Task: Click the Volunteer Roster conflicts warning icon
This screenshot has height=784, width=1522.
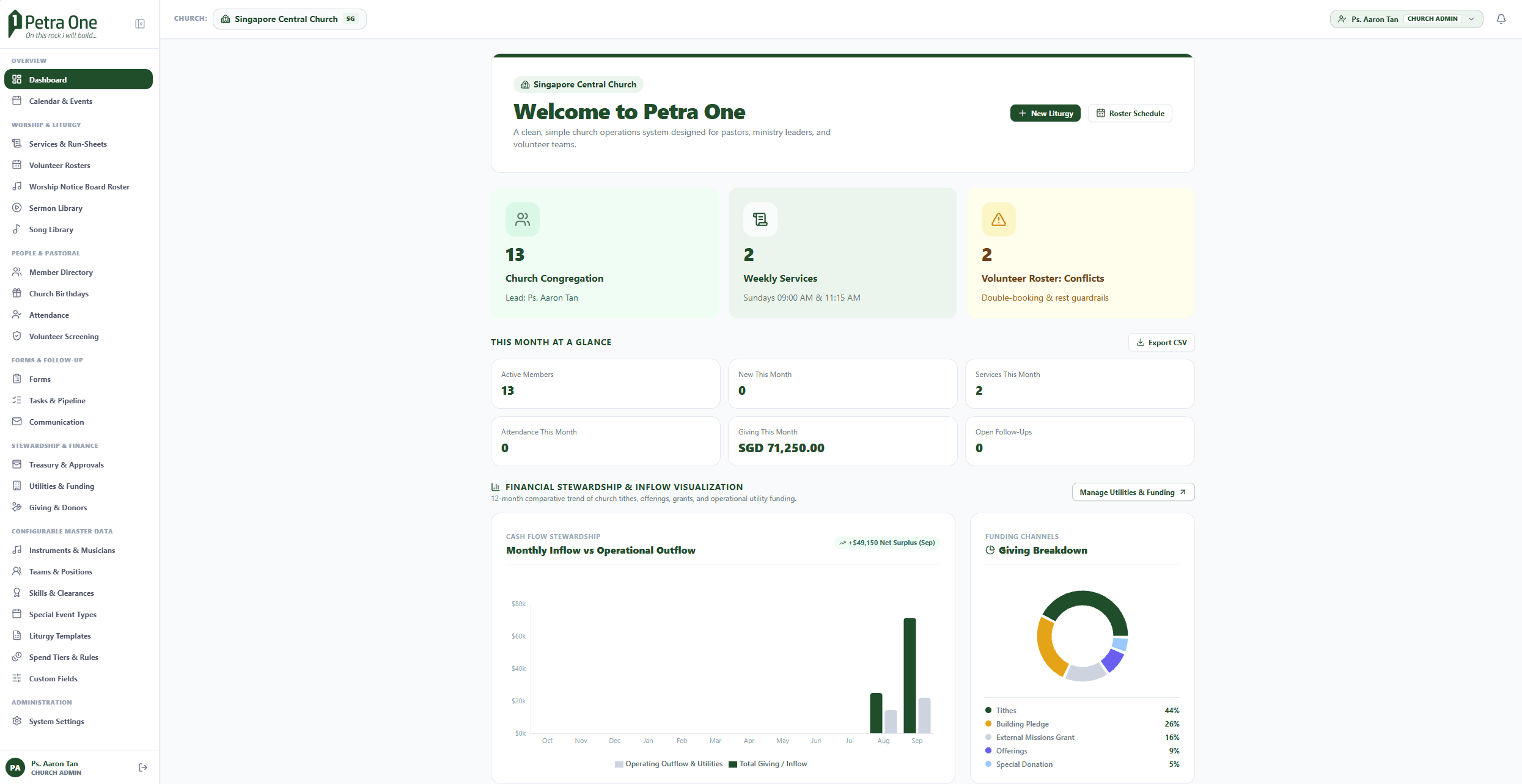Action: click(x=999, y=219)
